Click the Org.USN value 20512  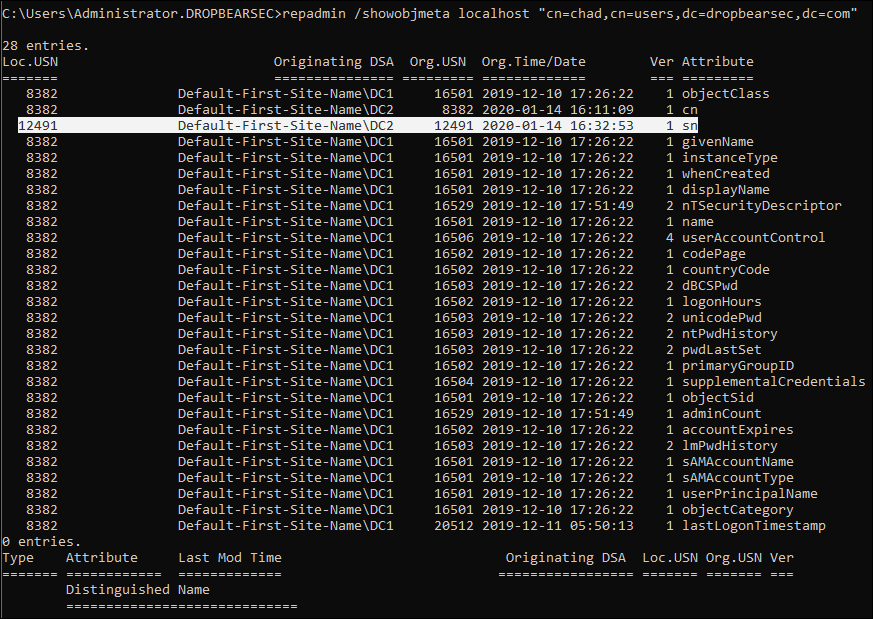click(454, 525)
